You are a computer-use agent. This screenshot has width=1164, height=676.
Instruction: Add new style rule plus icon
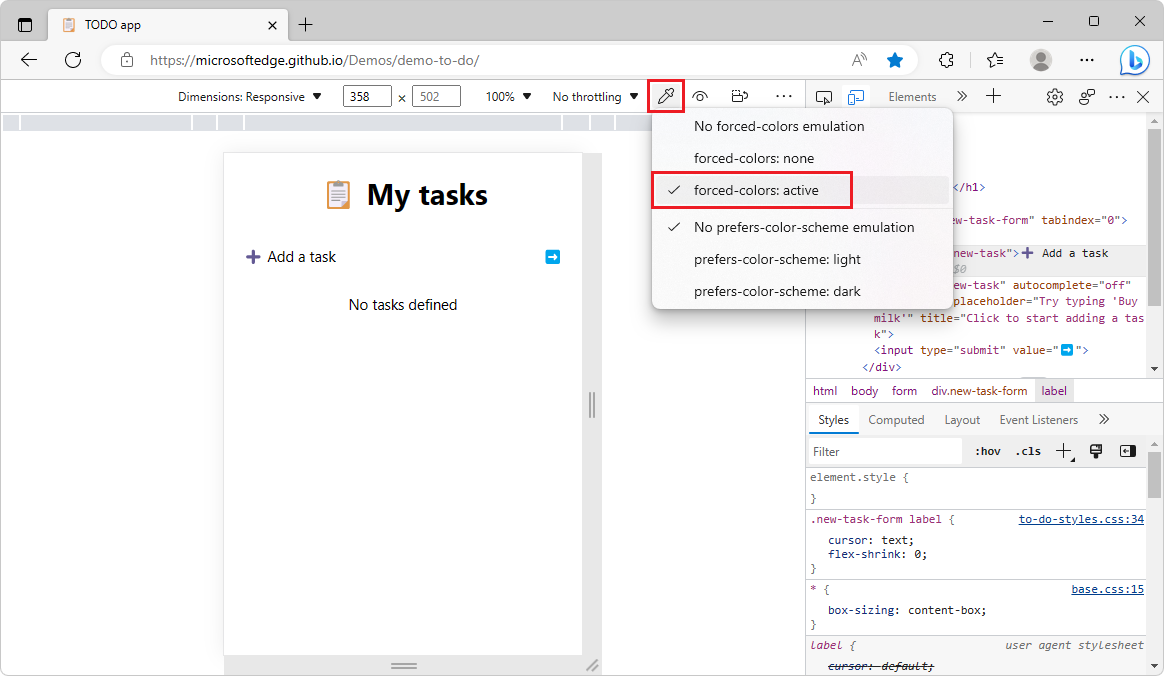(1064, 451)
